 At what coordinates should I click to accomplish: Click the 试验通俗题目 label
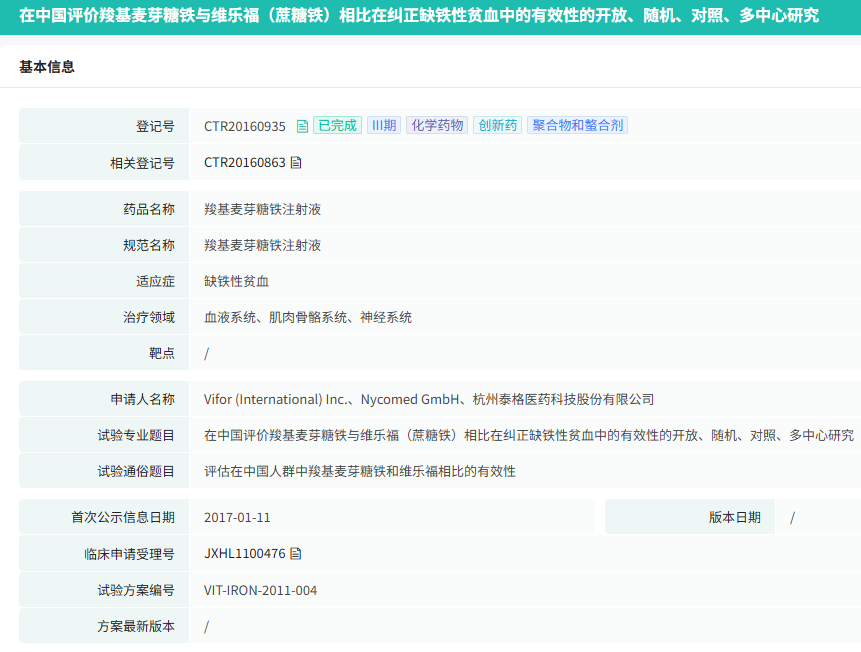coord(136,471)
